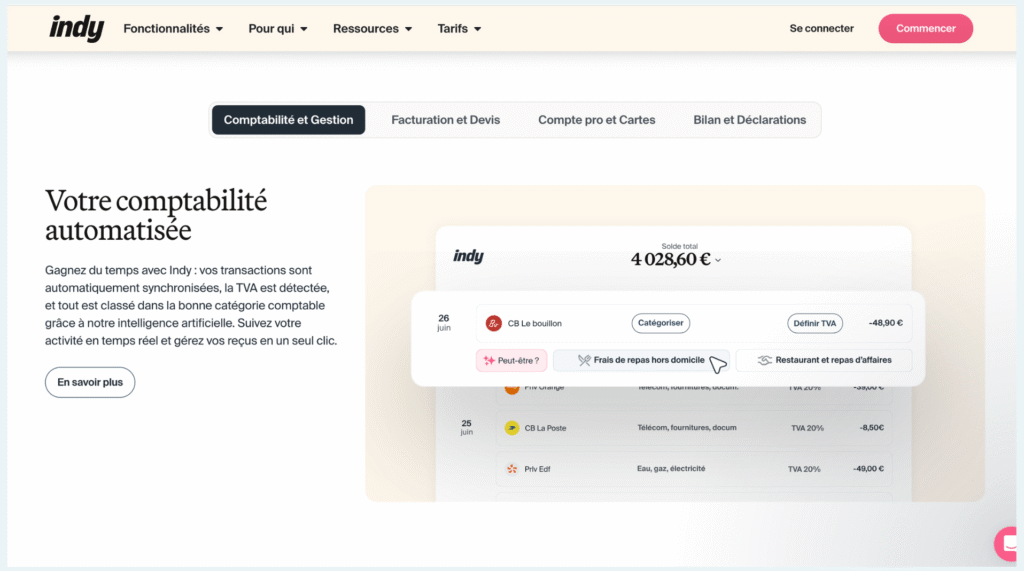Expand the Fonctionnalités menu
The height and width of the screenshot is (571, 1024).
click(173, 29)
